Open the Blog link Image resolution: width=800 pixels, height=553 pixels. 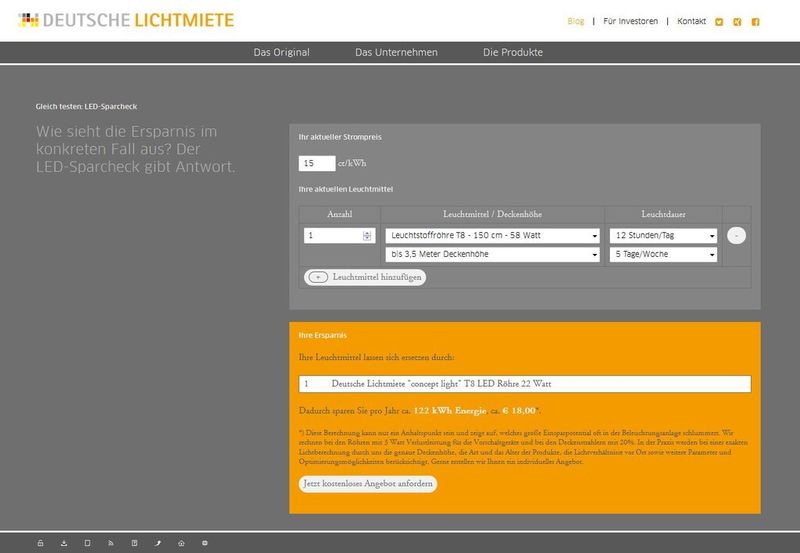576,21
